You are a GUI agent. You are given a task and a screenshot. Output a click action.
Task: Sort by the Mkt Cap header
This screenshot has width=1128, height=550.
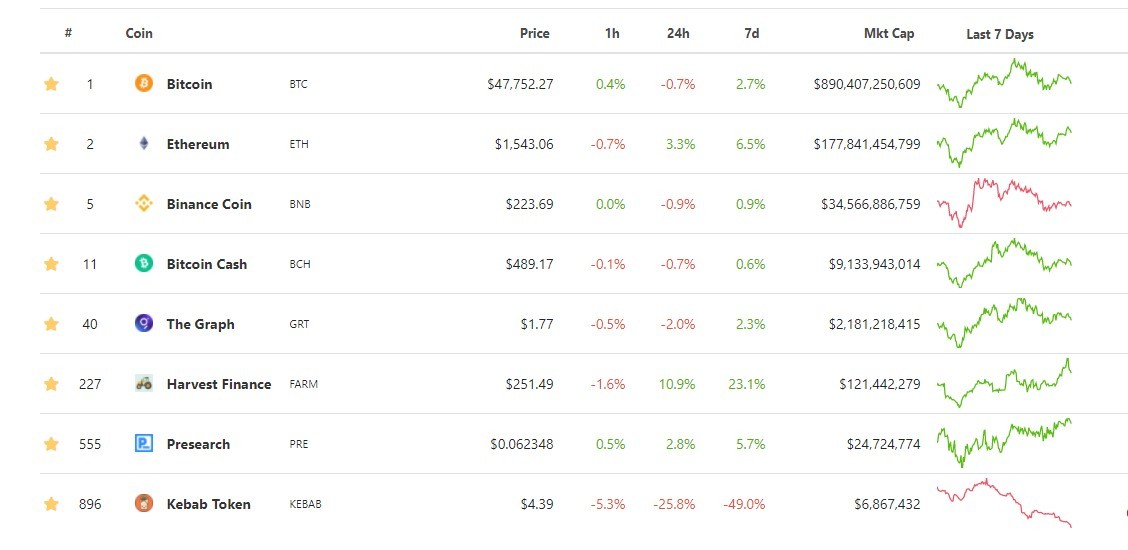tap(889, 33)
